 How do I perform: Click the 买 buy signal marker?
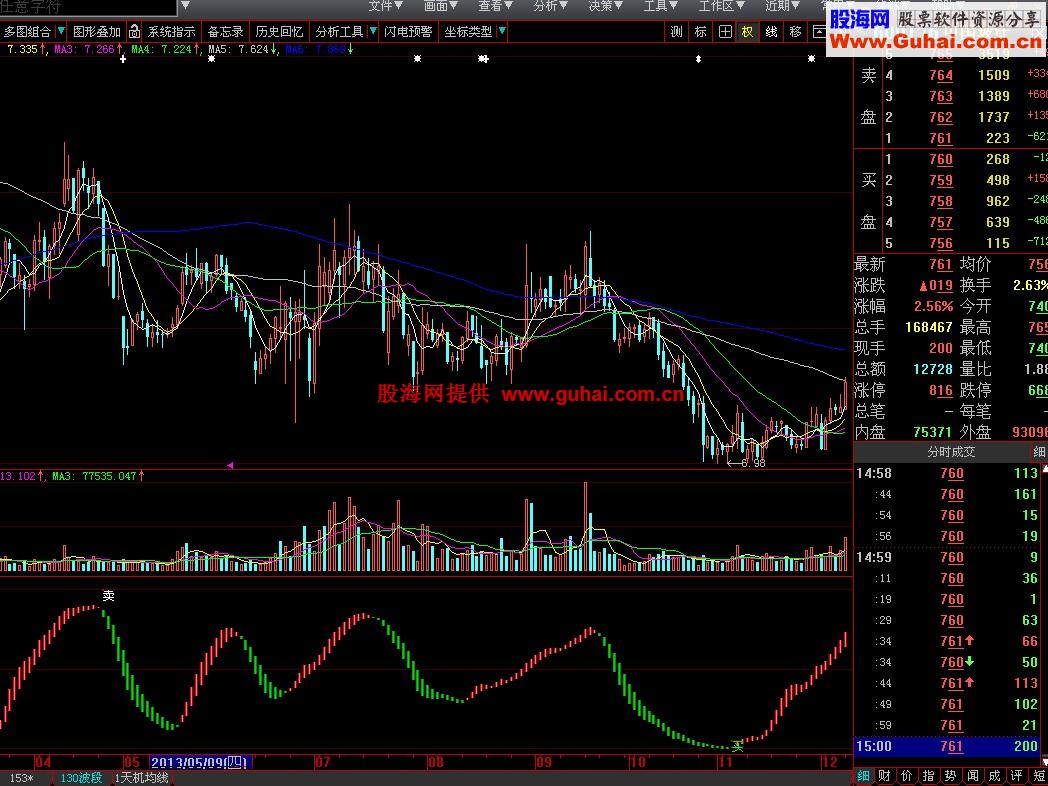[x=737, y=746]
